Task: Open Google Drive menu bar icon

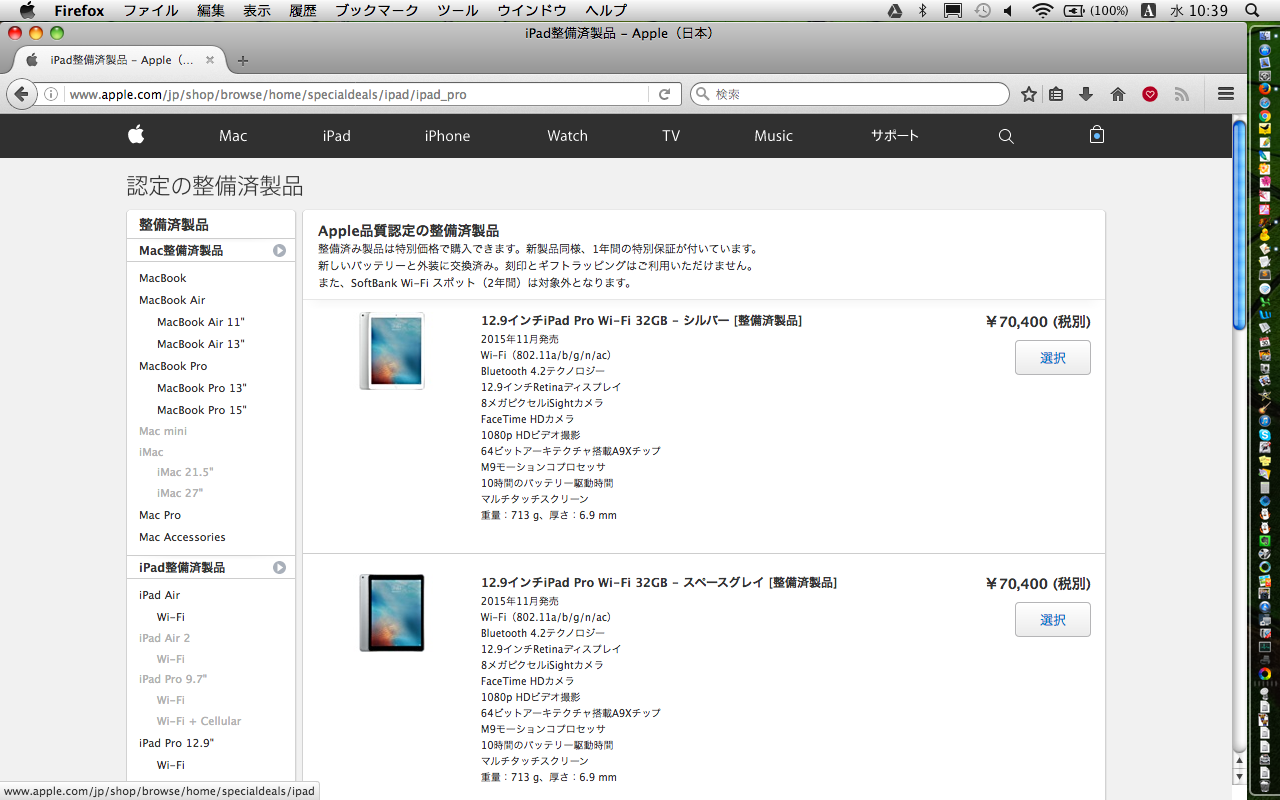Action: (x=896, y=10)
